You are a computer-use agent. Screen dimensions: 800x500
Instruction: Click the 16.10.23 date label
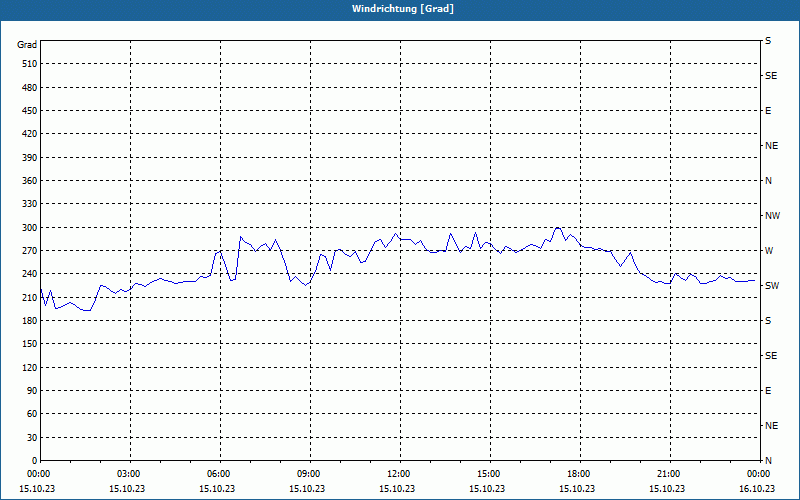tap(757, 488)
